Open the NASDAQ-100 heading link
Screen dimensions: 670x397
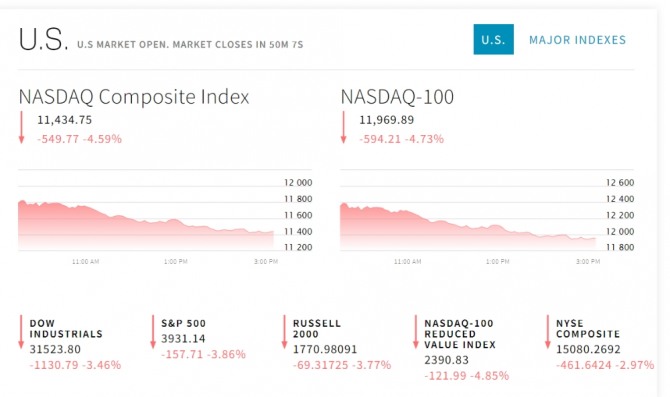click(397, 97)
